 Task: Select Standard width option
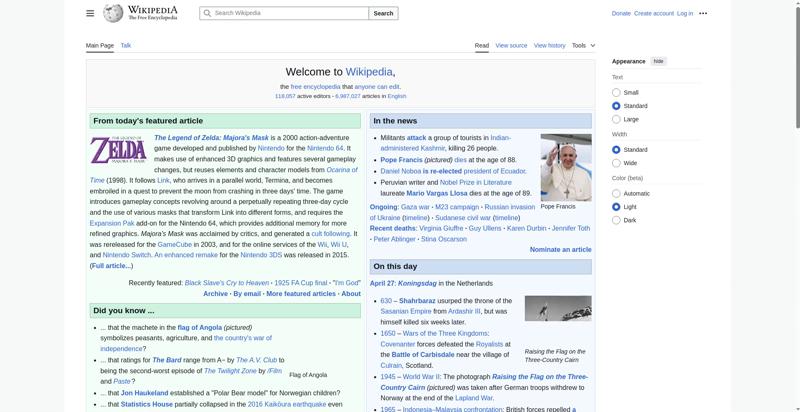[616, 150]
